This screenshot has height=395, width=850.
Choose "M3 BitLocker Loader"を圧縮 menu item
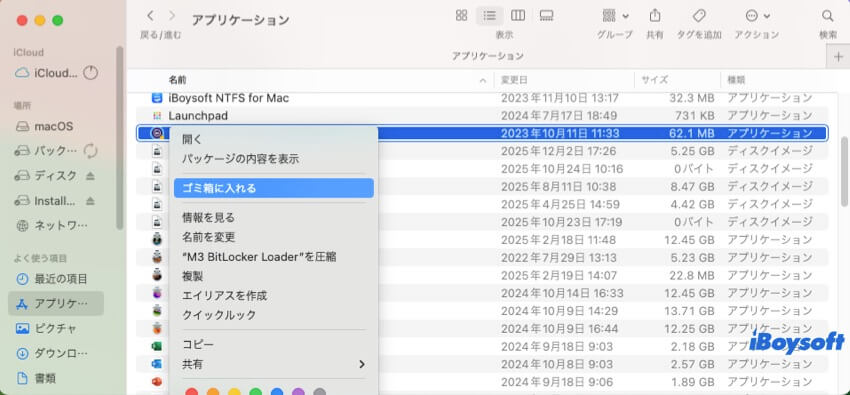[x=274, y=256]
